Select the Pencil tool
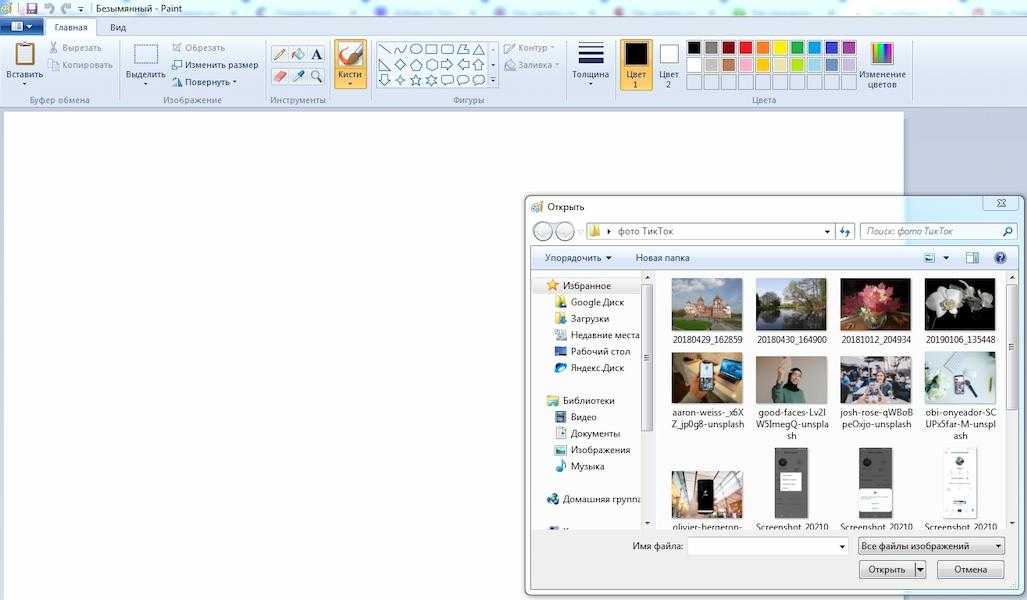Image resolution: width=1027 pixels, height=600 pixels. [x=280, y=54]
